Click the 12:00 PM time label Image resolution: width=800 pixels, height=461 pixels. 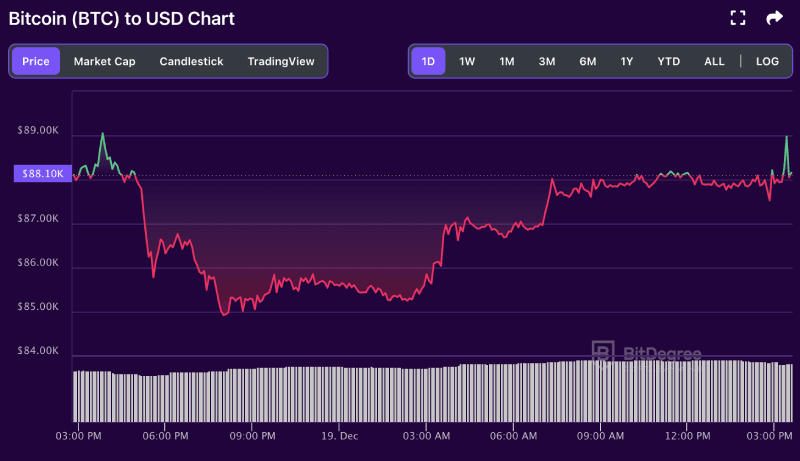click(x=688, y=436)
